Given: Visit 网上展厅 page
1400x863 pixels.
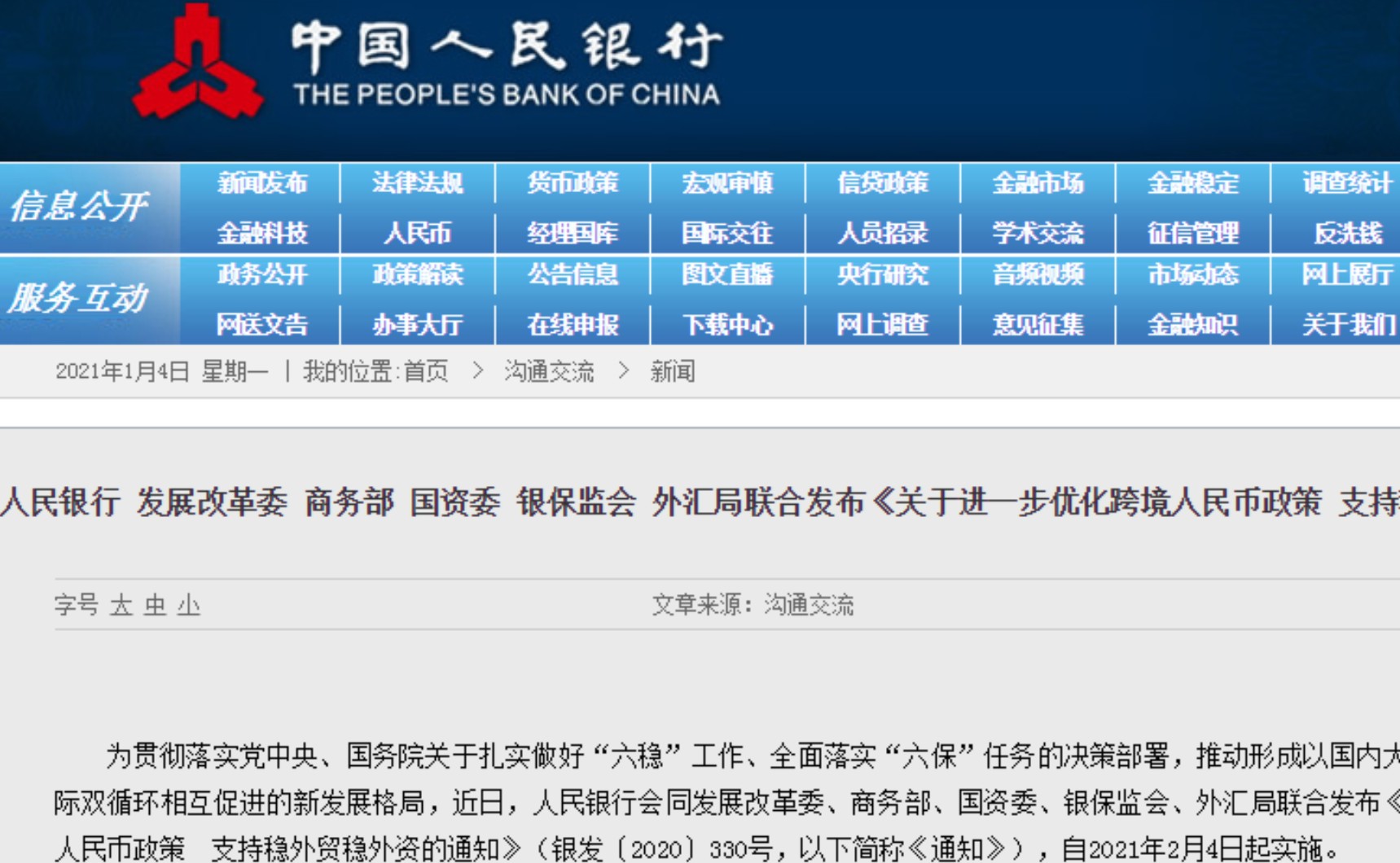Looking at the screenshot, I should tap(1348, 274).
